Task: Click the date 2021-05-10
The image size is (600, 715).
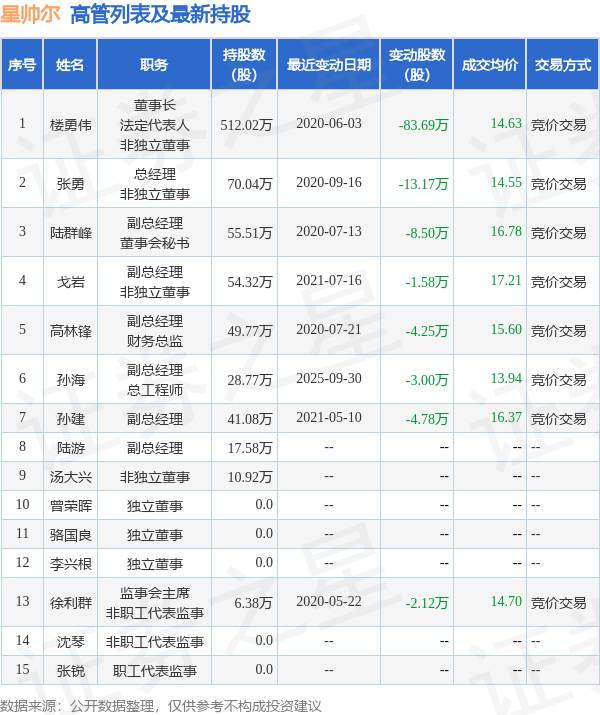Action: 329,417
